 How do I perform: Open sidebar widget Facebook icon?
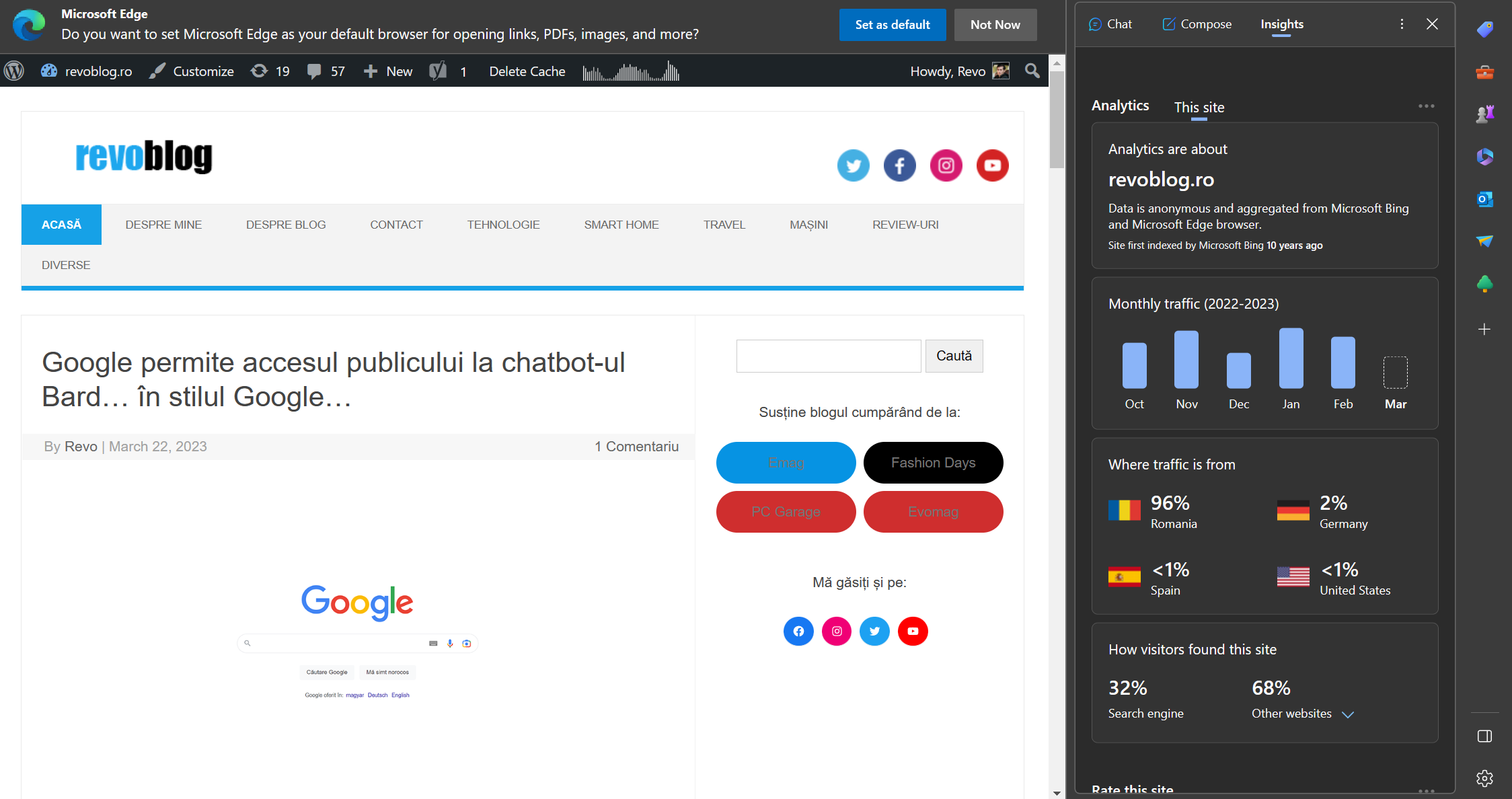[798, 631]
